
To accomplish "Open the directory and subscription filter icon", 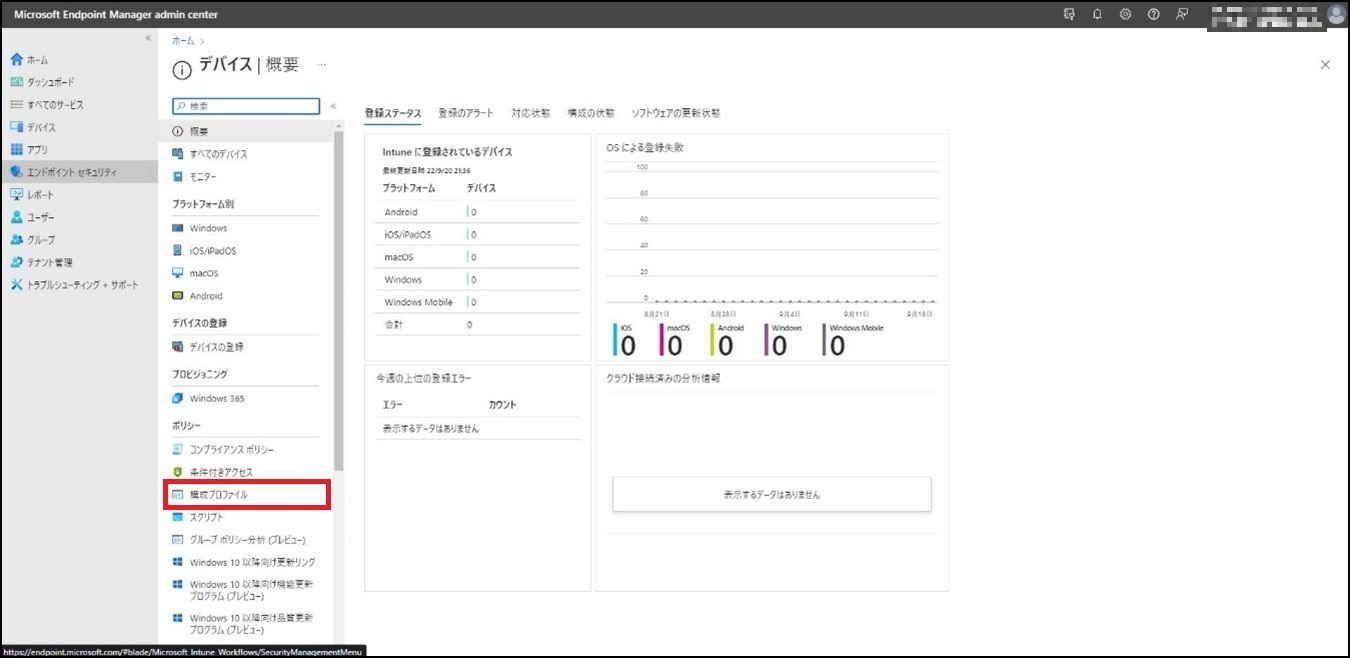I will point(1069,14).
